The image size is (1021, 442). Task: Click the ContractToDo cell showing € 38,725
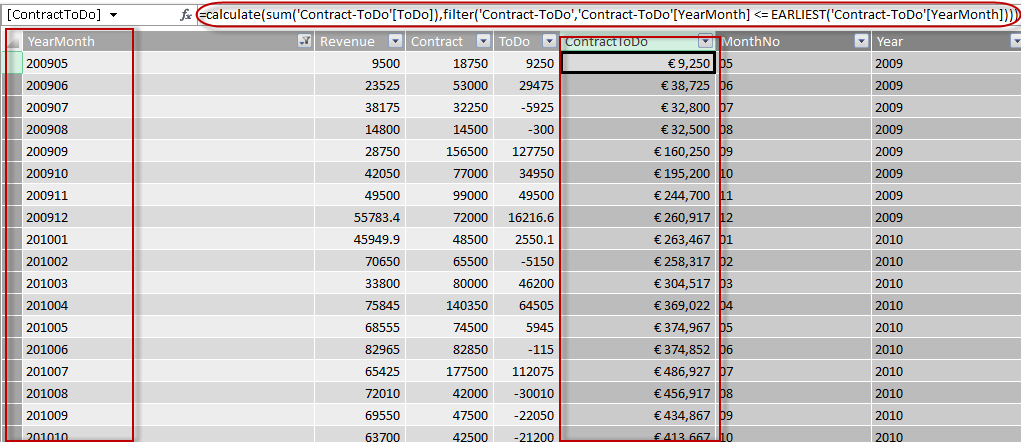(x=638, y=85)
